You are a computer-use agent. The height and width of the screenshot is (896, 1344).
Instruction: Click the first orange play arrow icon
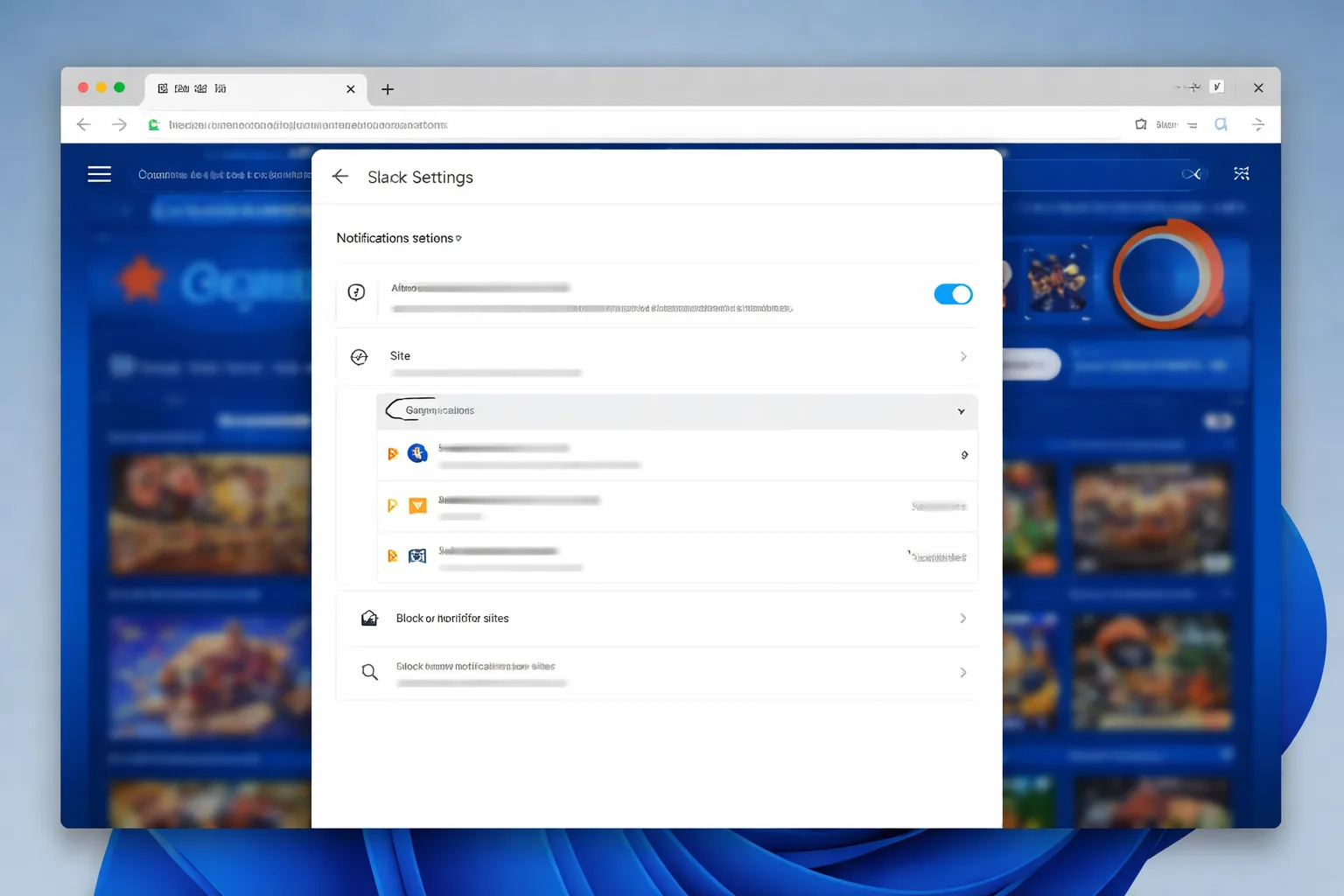(x=393, y=453)
